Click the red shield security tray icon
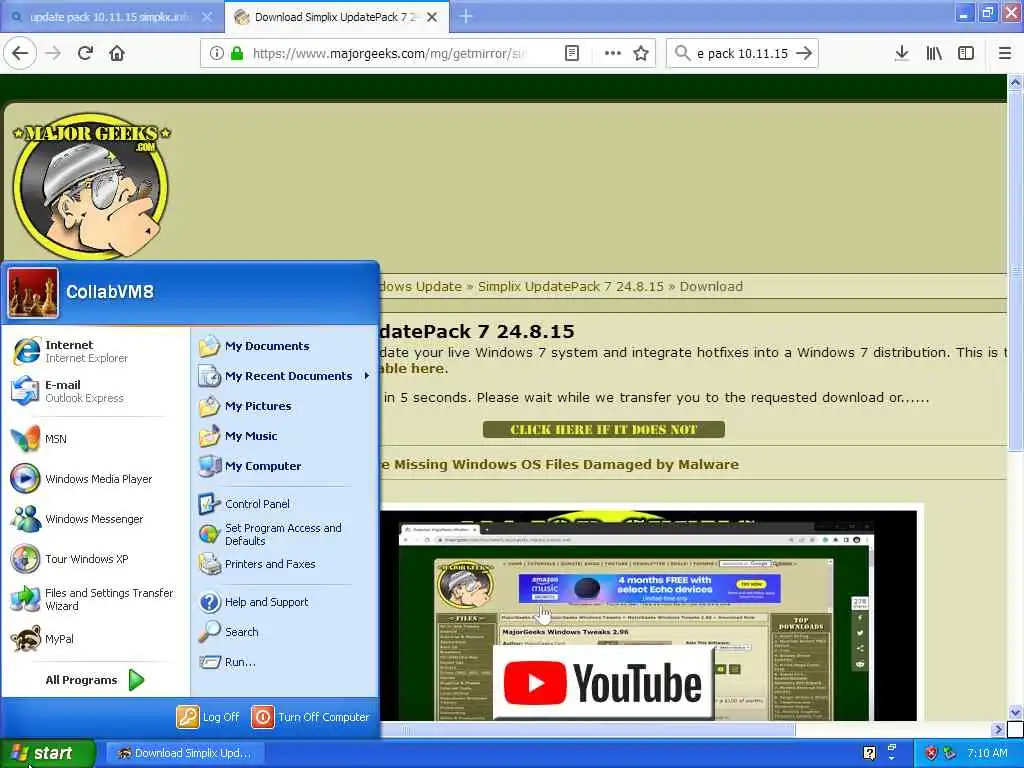This screenshot has width=1024, height=768. [x=931, y=753]
